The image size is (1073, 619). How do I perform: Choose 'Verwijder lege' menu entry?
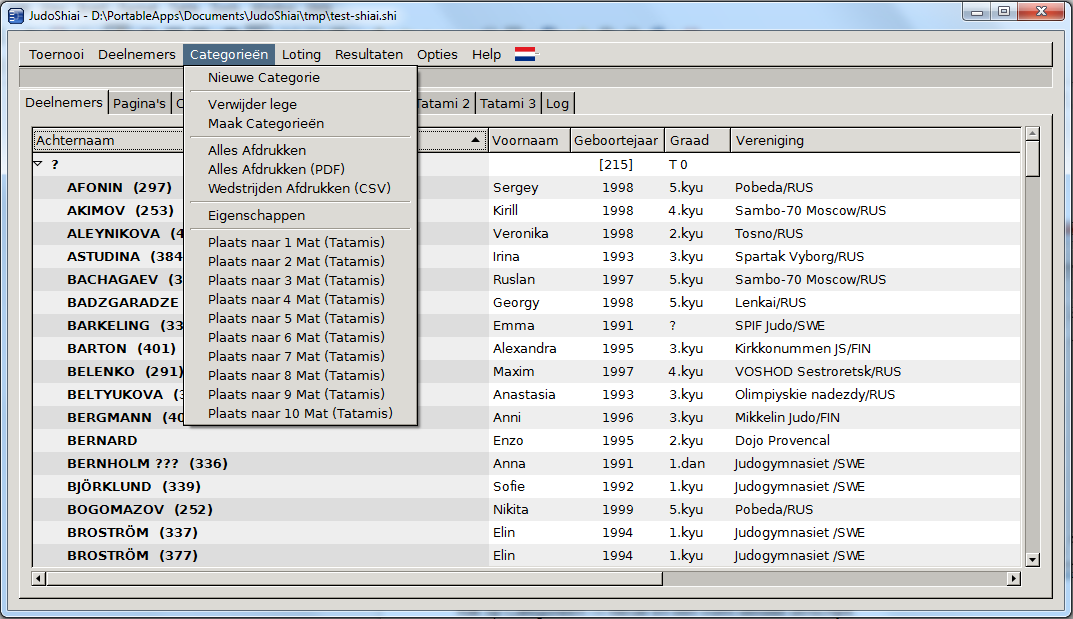click(252, 104)
